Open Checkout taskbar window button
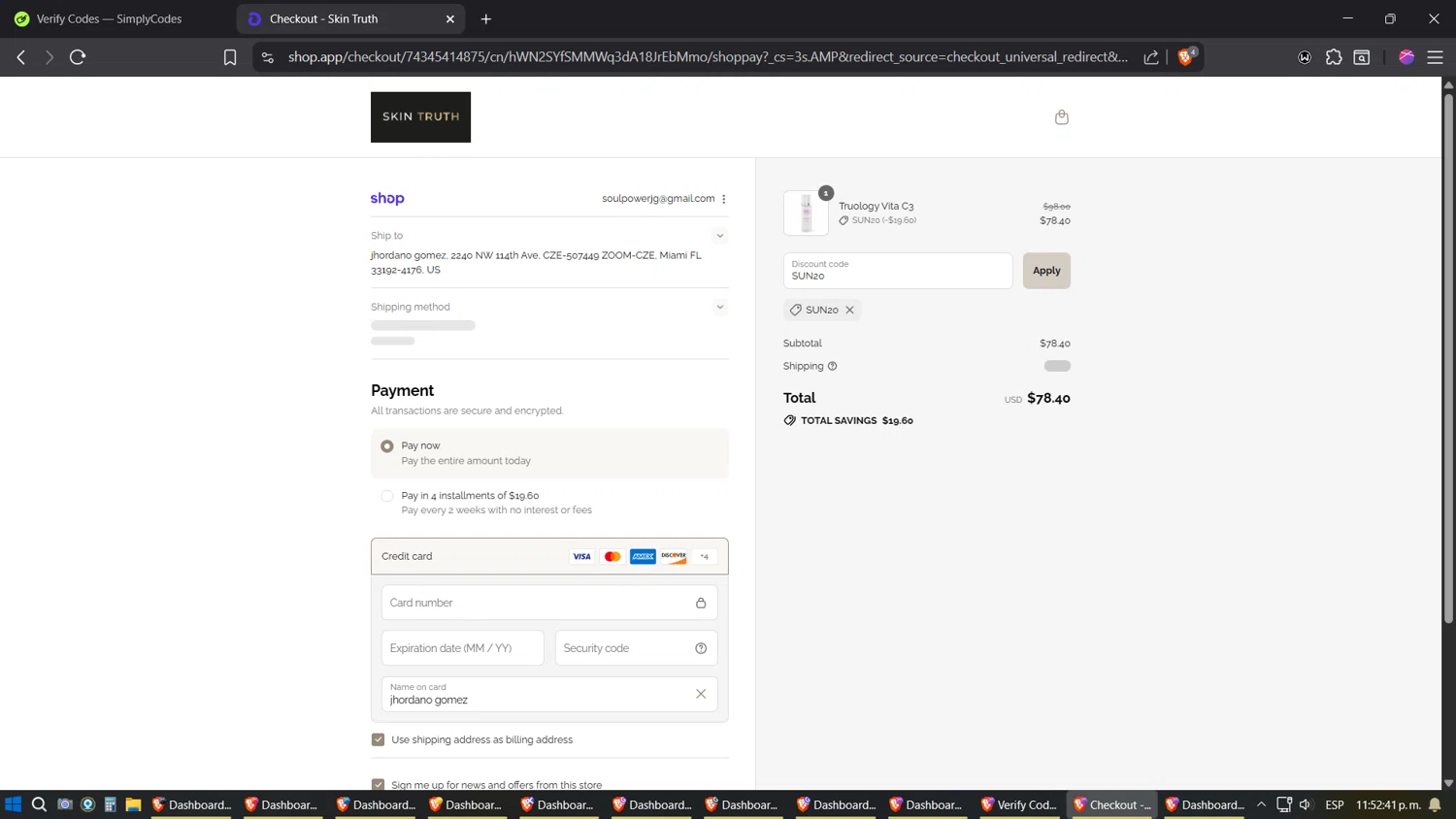 (x=1111, y=804)
